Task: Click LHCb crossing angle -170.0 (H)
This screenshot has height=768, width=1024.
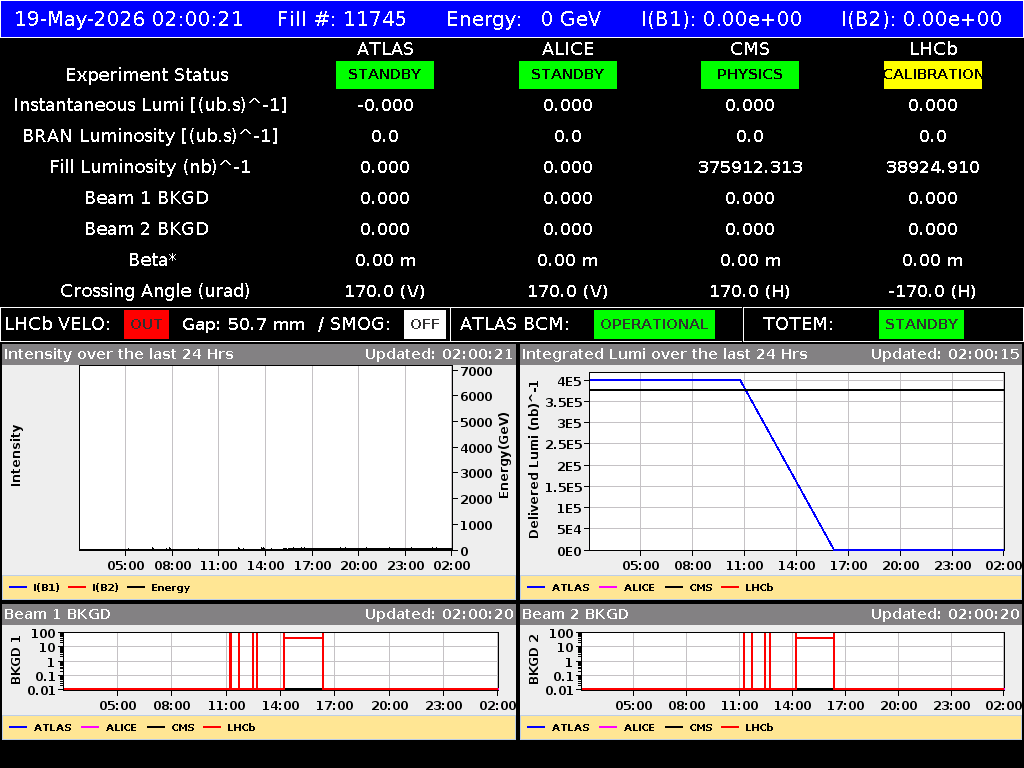Action: click(x=933, y=291)
